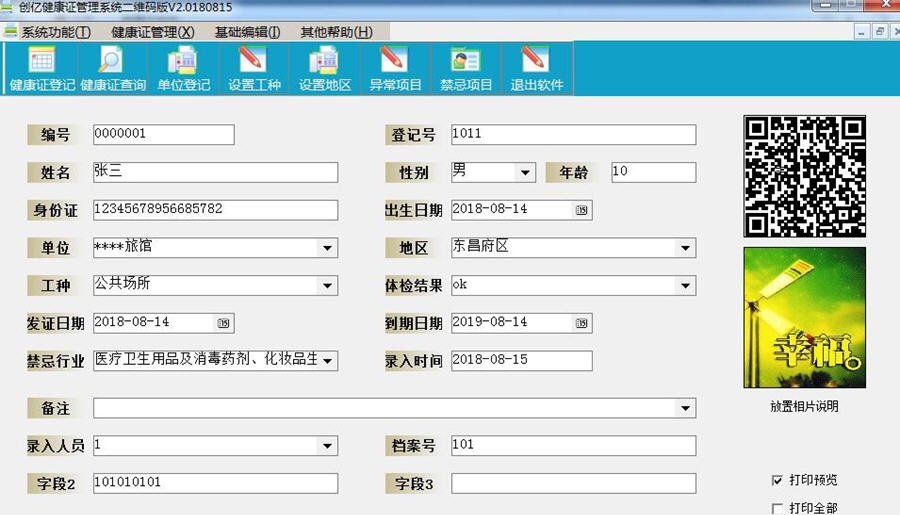This screenshot has height=515, width=900.
Task: Open calendar picker for 出生日期
Action: (581, 210)
